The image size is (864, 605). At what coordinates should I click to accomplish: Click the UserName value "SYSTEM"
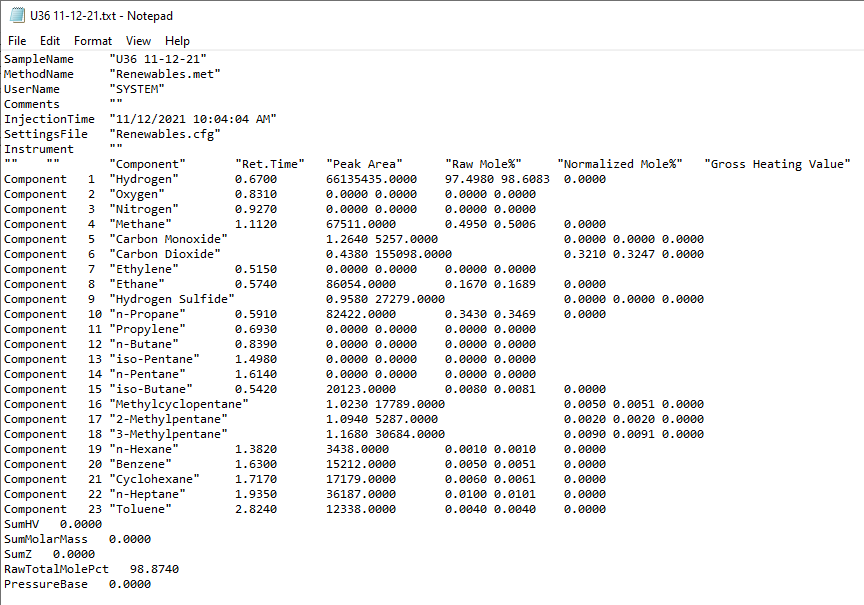[x=137, y=89]
